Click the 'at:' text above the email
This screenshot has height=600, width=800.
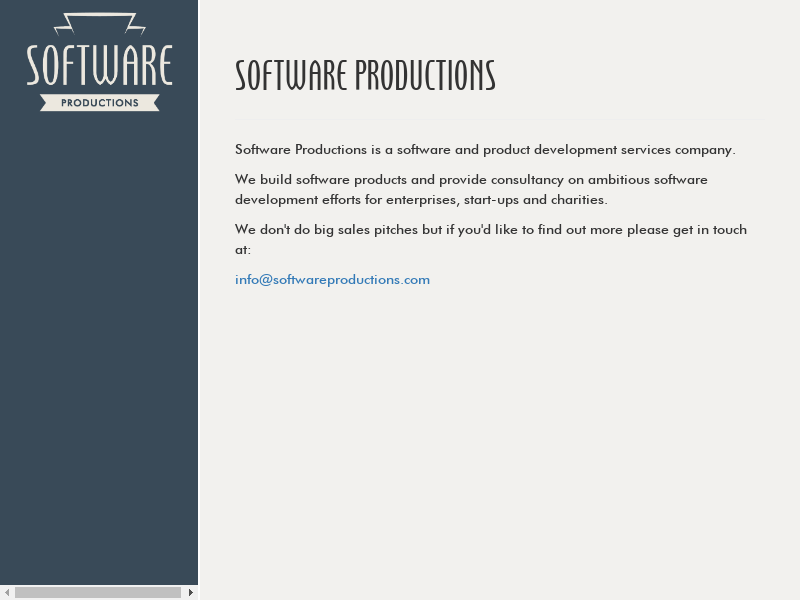tap(242, 250)
